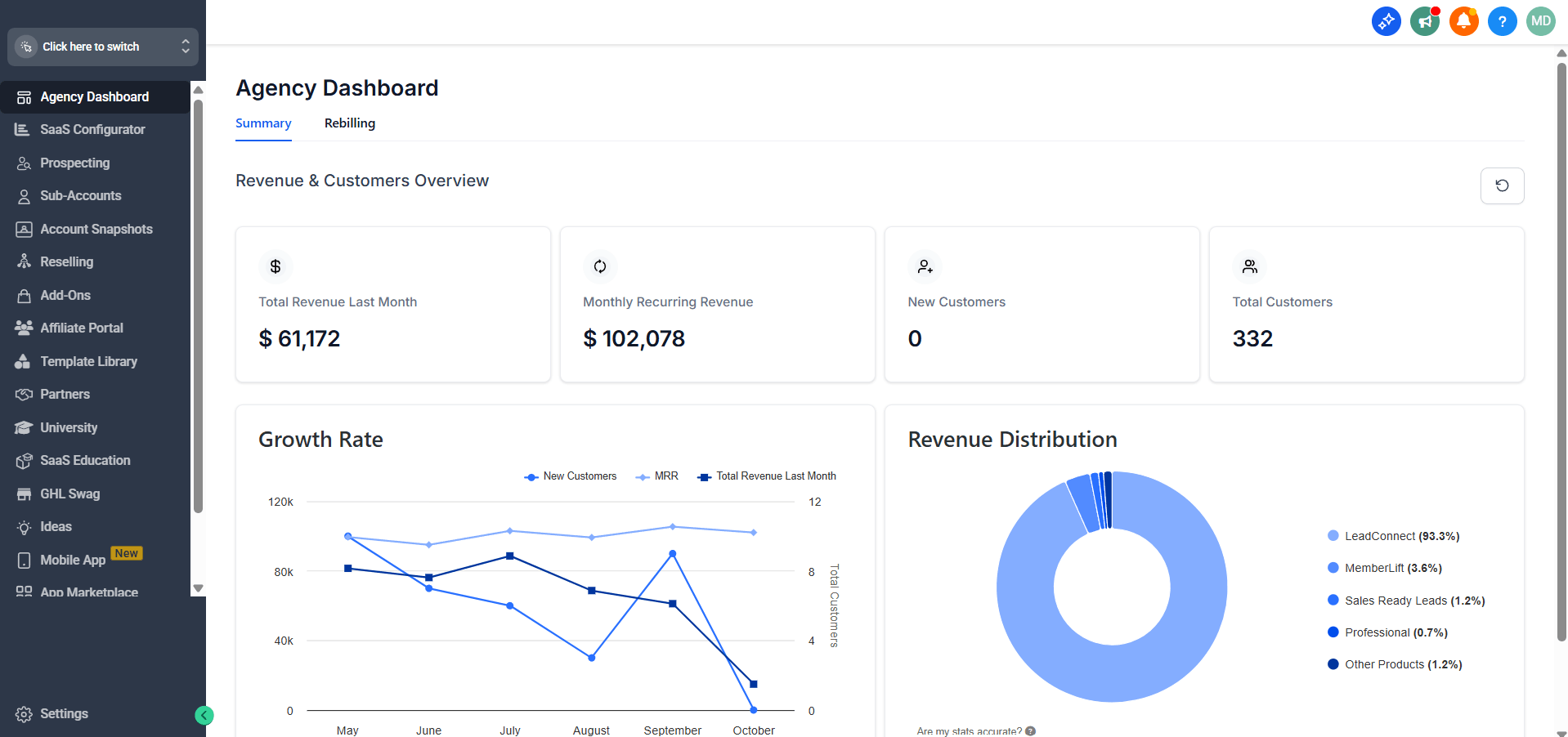Click the University graduation cap icon

tap(24, 427)
